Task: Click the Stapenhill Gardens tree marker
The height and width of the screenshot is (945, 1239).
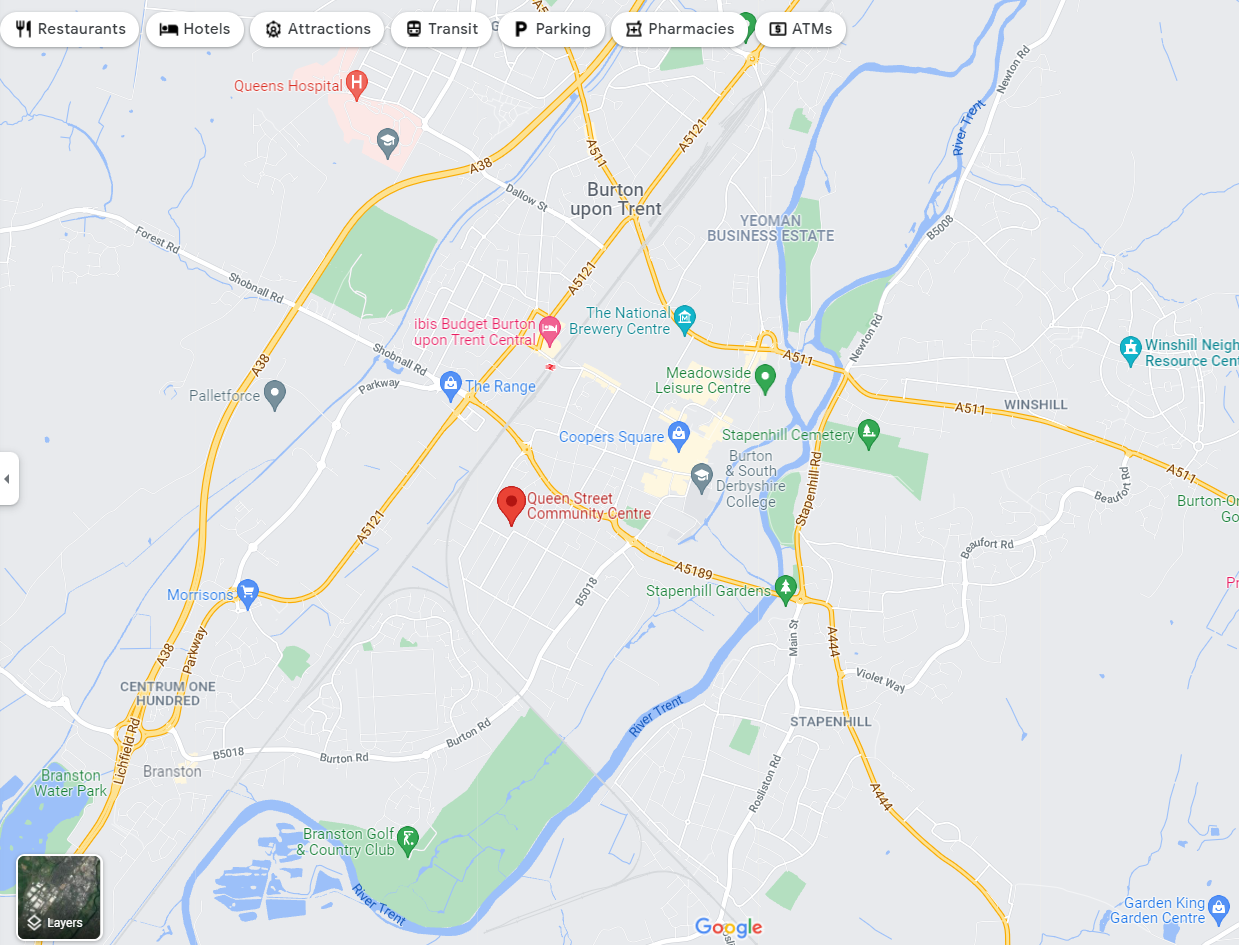Action: click(786, 590)
